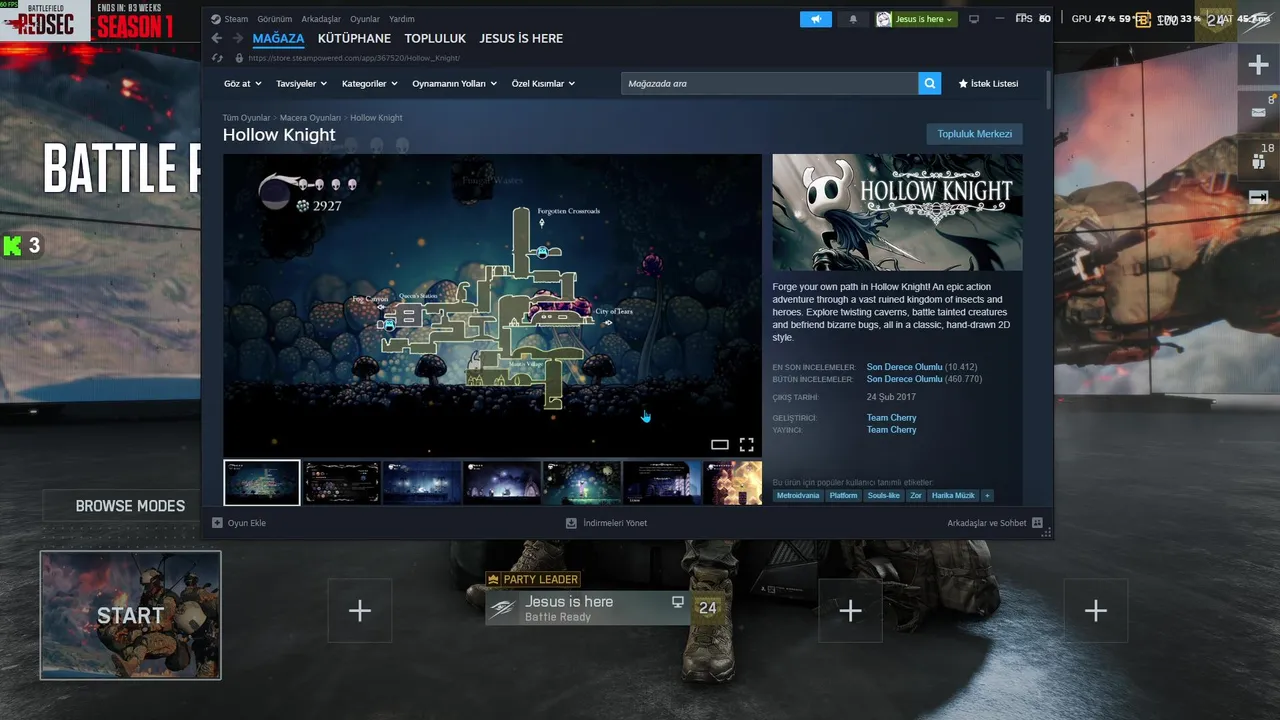This screenshot has width=1280, height=720.
Task: Open the Steam menu
Action: coord(236,19)
